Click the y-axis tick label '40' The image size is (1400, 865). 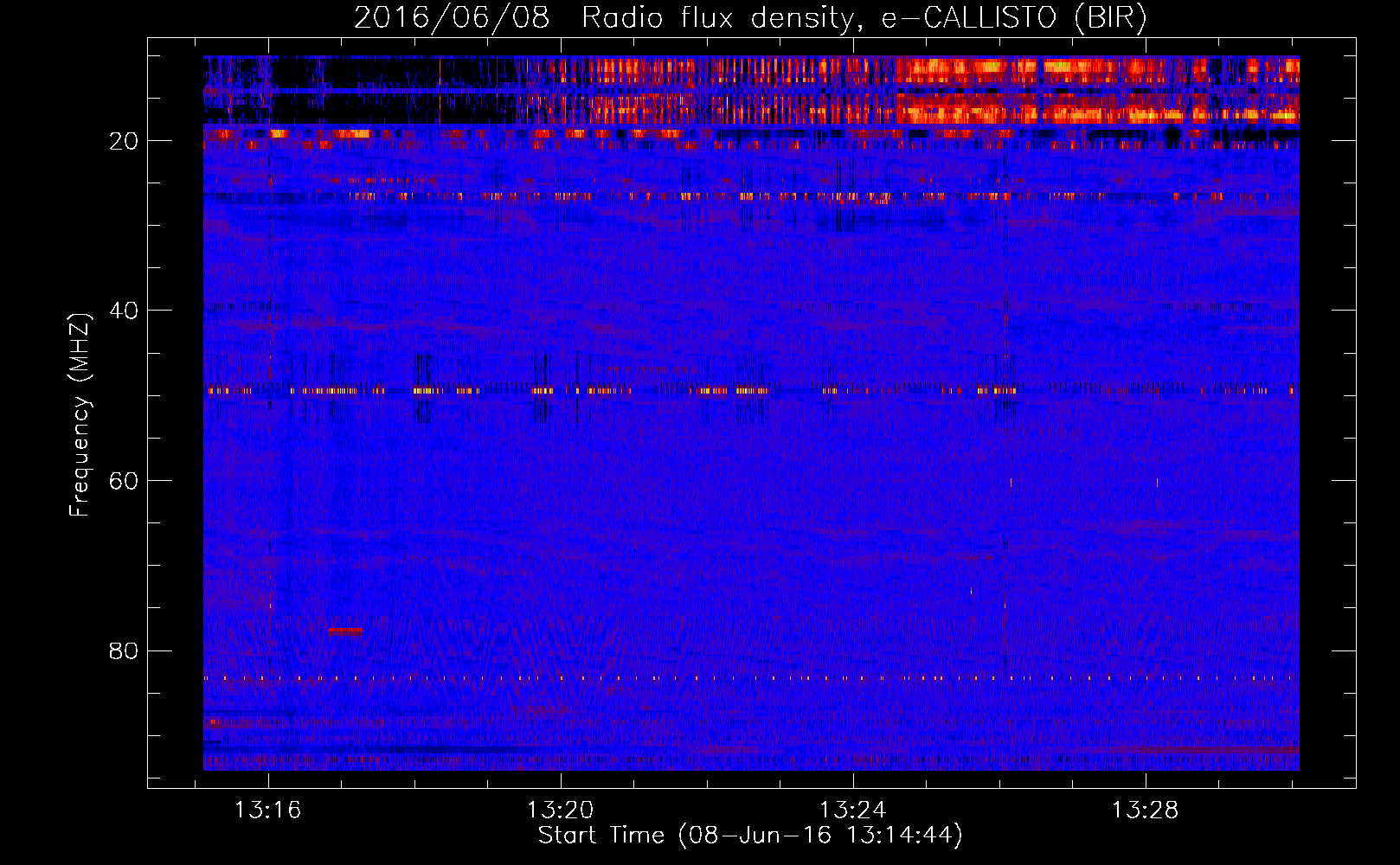[125, 311]
